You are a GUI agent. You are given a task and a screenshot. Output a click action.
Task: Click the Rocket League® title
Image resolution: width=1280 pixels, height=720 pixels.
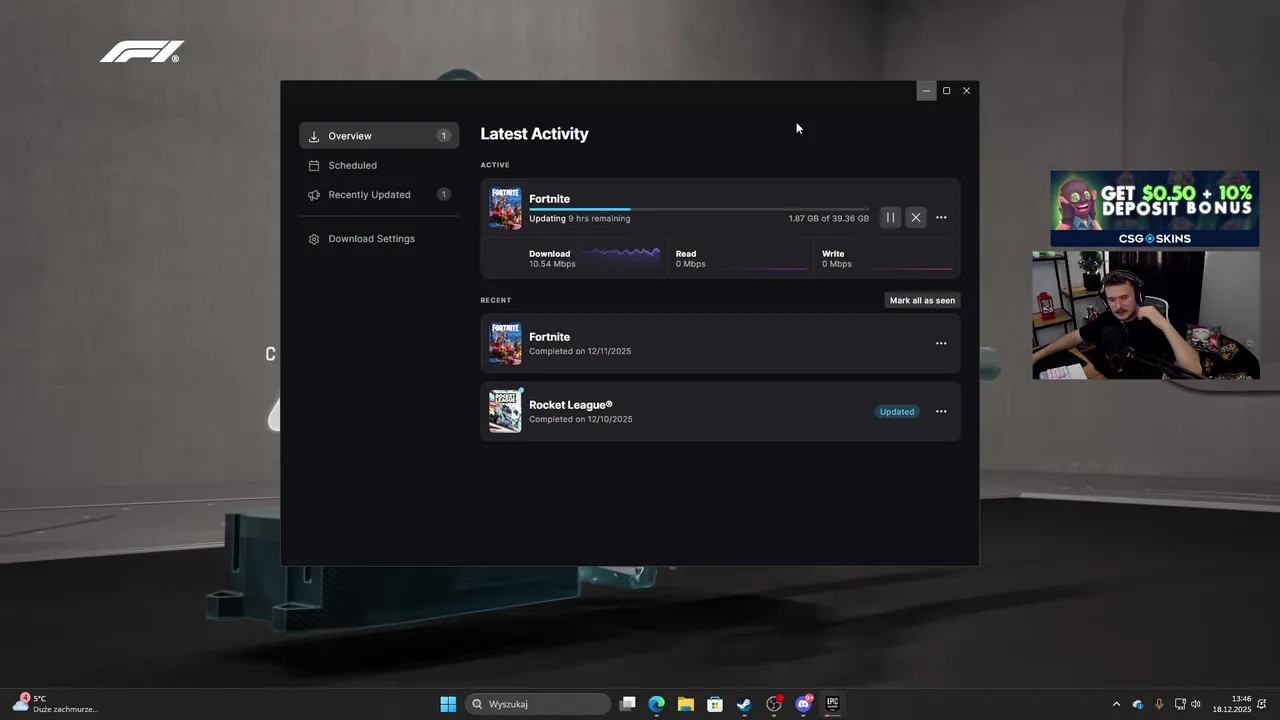point(570,405)
